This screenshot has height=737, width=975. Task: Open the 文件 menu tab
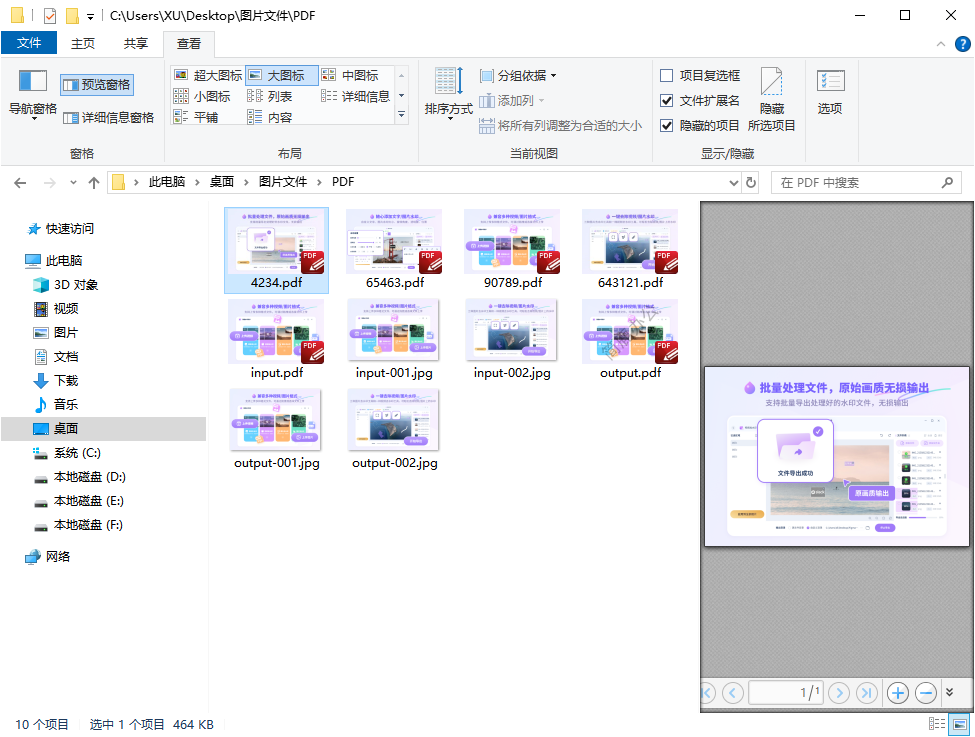point(29,43)
